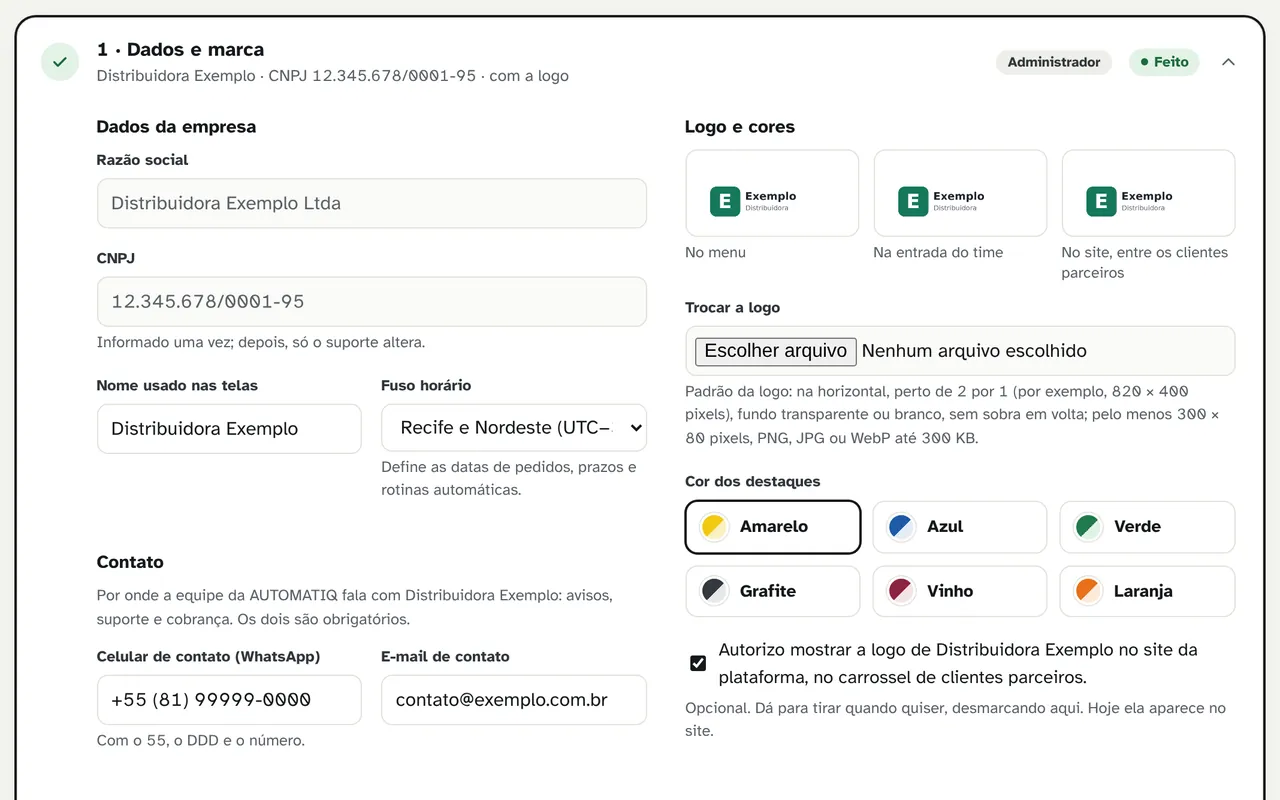
Task: Click the CNPJ field
Action: (x=372, y=301)
